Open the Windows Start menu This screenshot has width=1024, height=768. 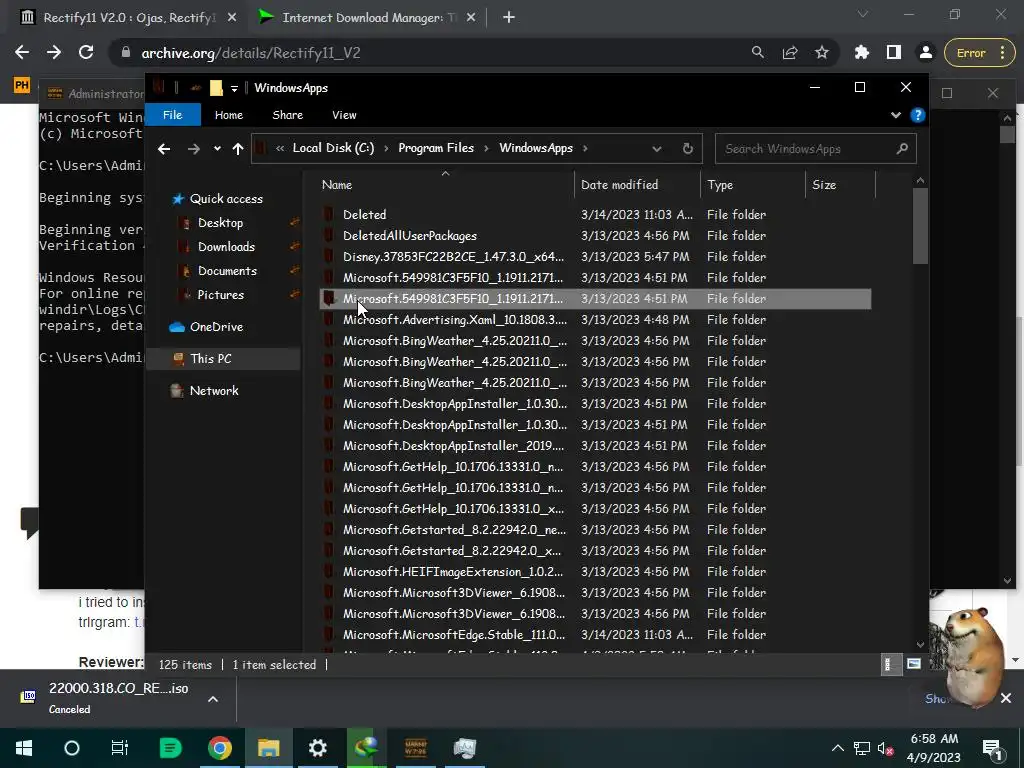coord(24,748)
